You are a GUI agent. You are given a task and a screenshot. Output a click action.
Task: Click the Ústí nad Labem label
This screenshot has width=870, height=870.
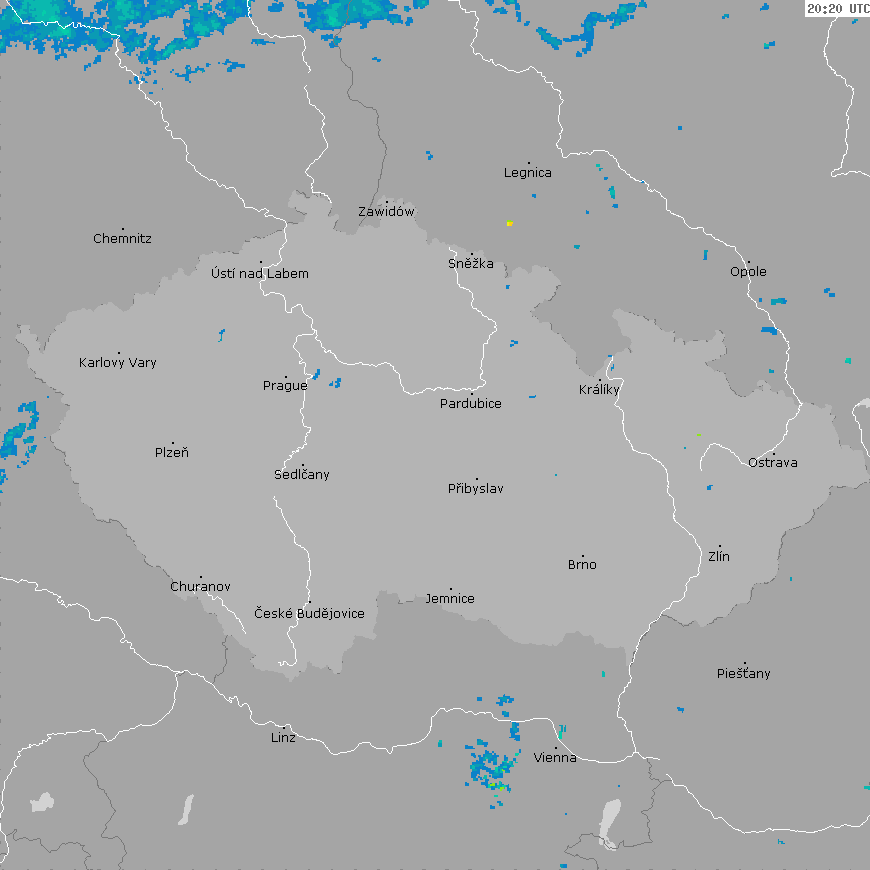[x=260, y=274]
